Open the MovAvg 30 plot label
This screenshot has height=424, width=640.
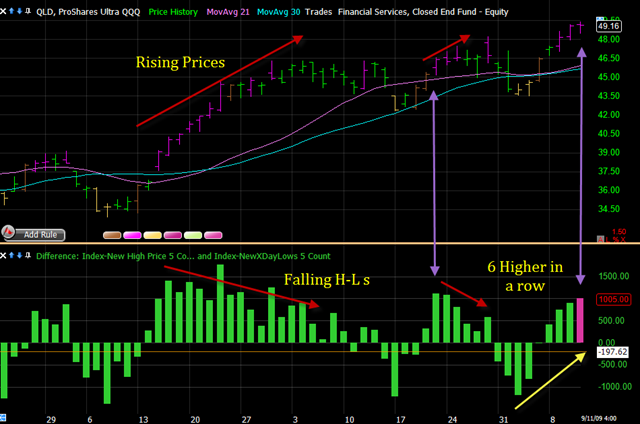pyautogui.click(x=278, y=12)
